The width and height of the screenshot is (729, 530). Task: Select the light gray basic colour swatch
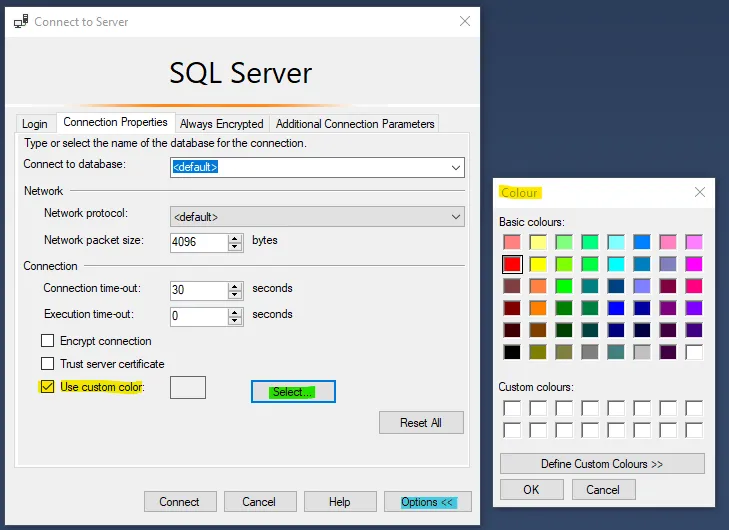pyautogui.click(x=642, y=352)
